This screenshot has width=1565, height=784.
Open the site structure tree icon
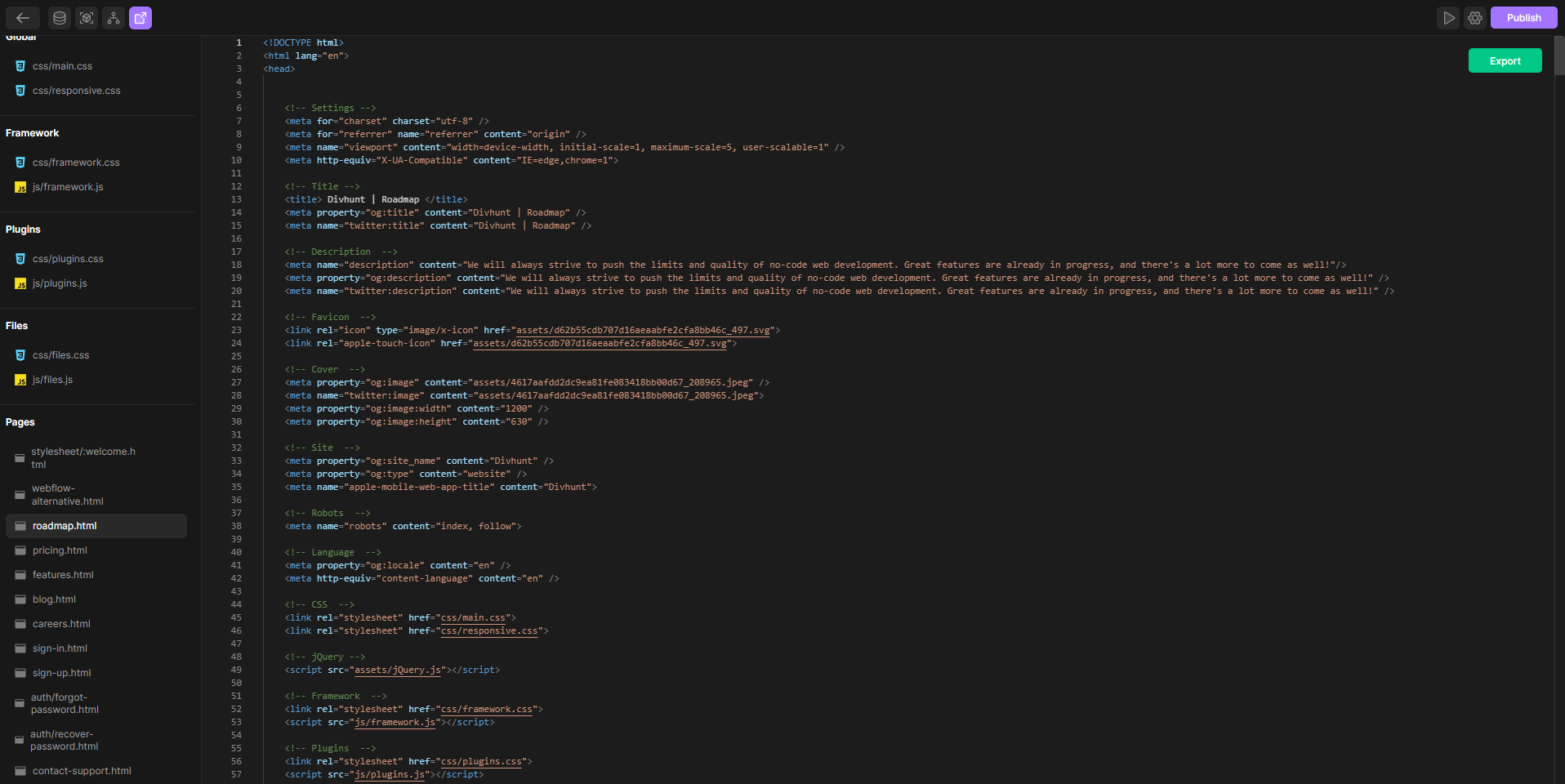114,17
